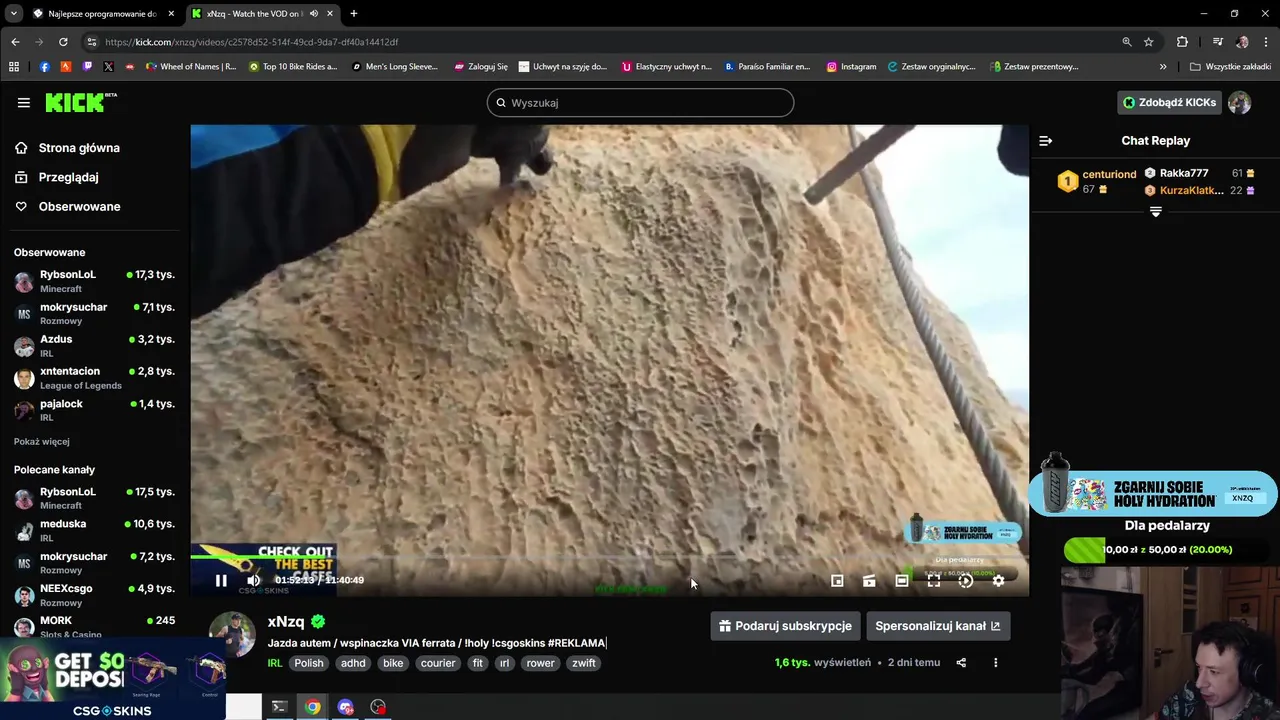Open Przeglądaj in the sidebar
Image resolution: width=1280 pixels, height=720 pixels.
tap(68, 177)
